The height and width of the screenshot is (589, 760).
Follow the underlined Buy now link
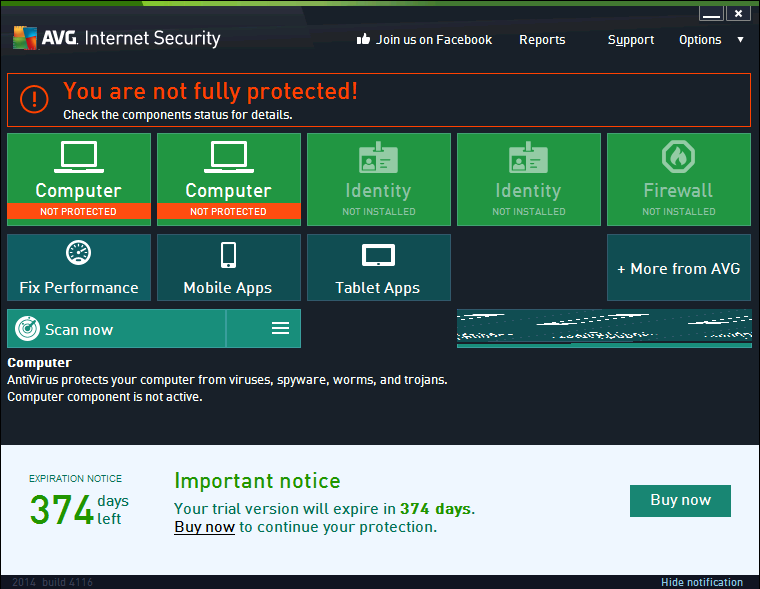click(x=205, y=526)
